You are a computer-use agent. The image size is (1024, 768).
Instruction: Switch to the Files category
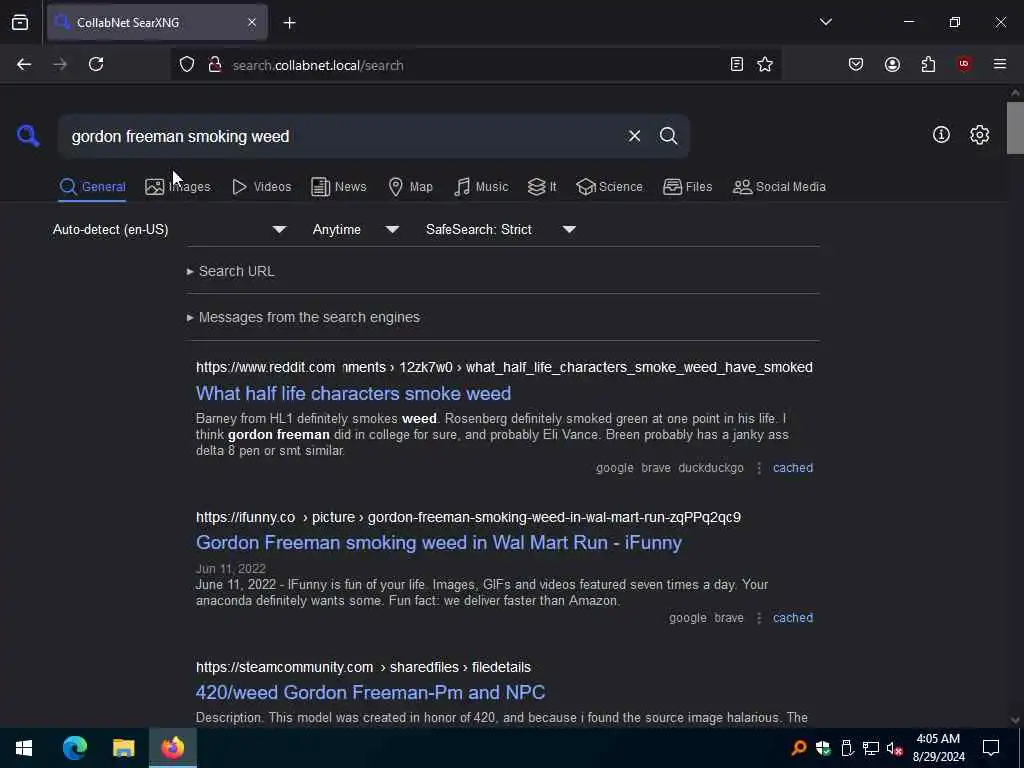tap(687, 187)
